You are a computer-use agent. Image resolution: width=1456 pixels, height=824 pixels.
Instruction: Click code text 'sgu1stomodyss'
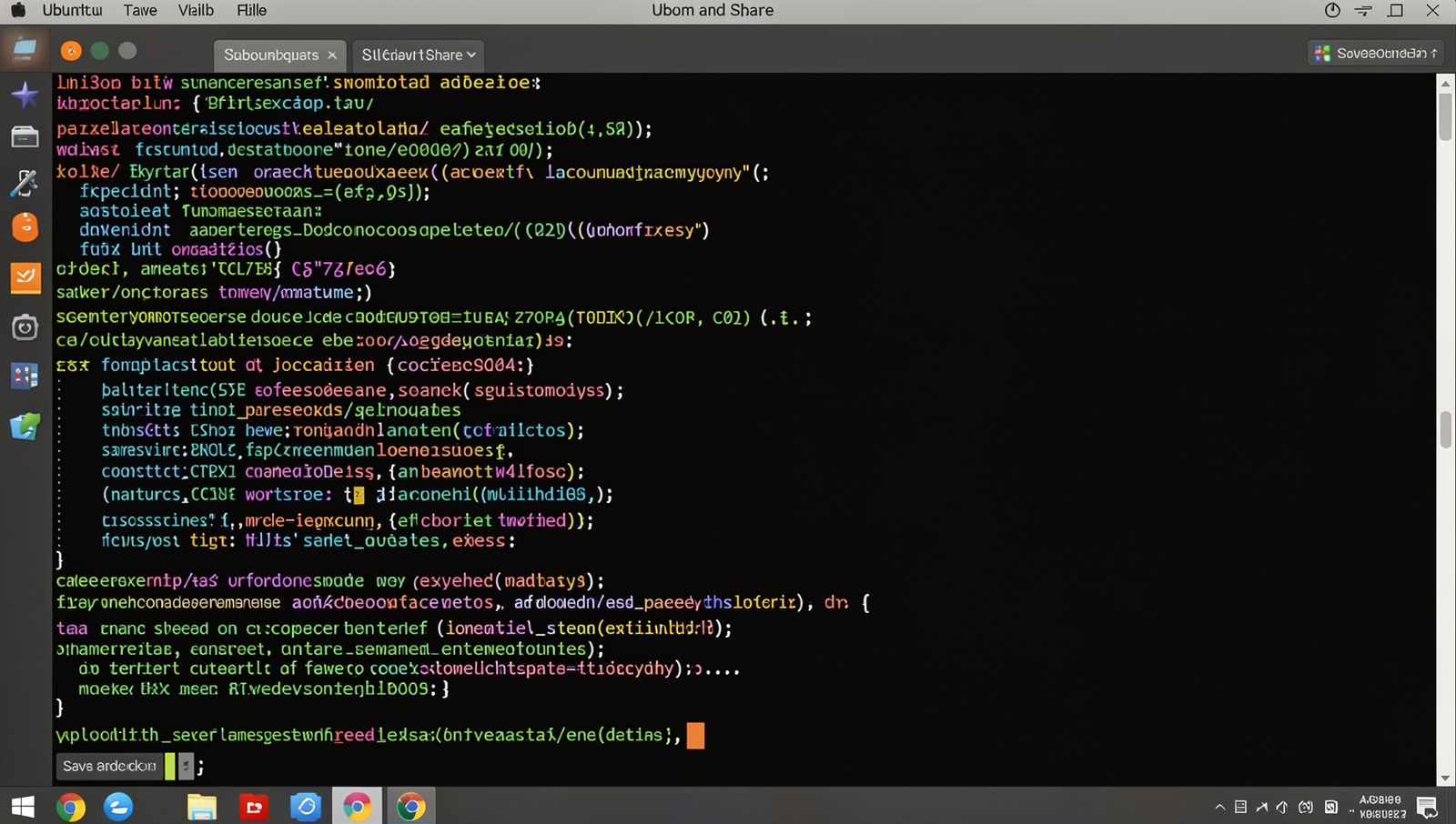pos(540,391)
